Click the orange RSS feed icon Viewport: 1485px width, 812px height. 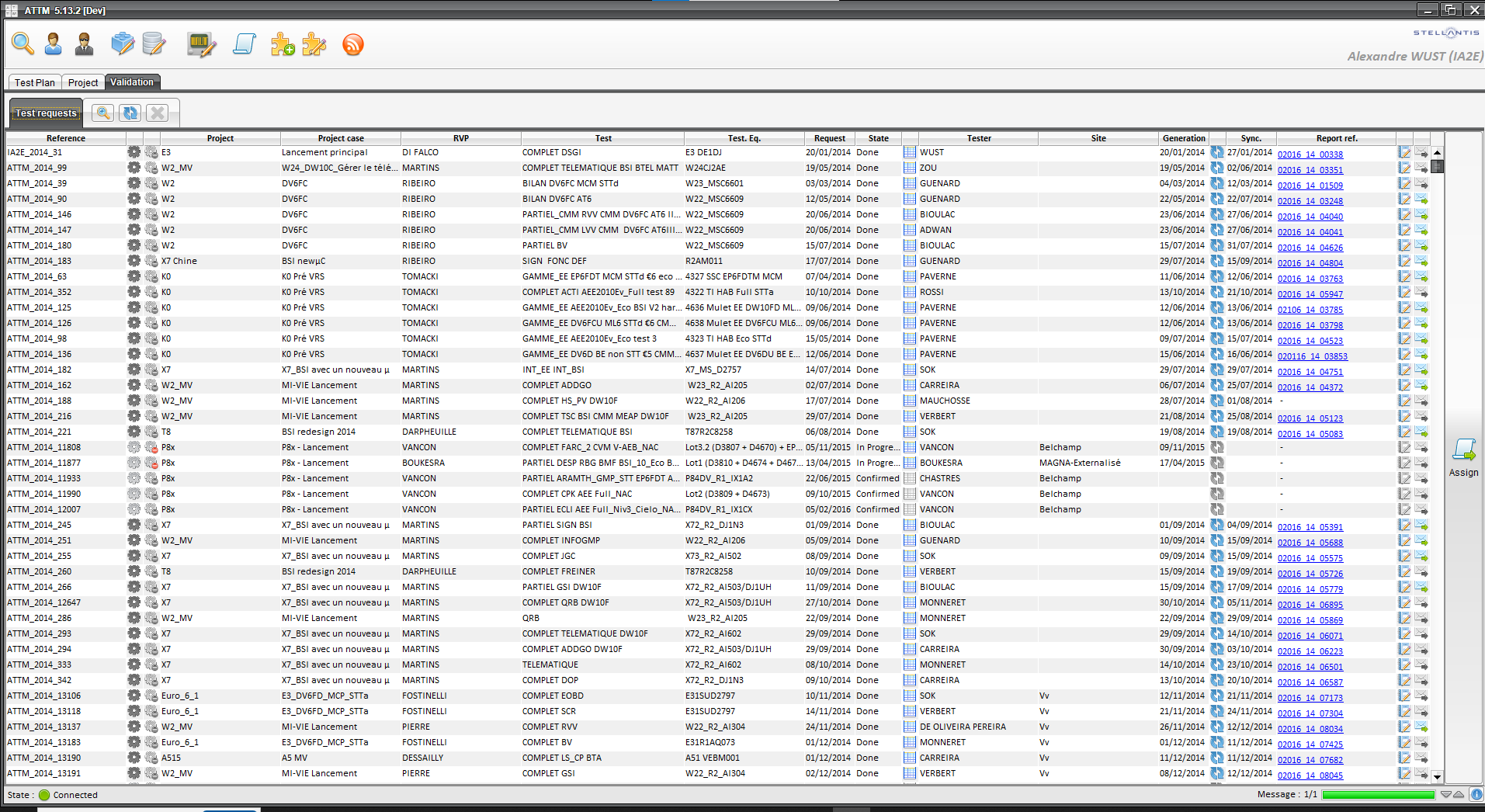[x=352, y=44]
